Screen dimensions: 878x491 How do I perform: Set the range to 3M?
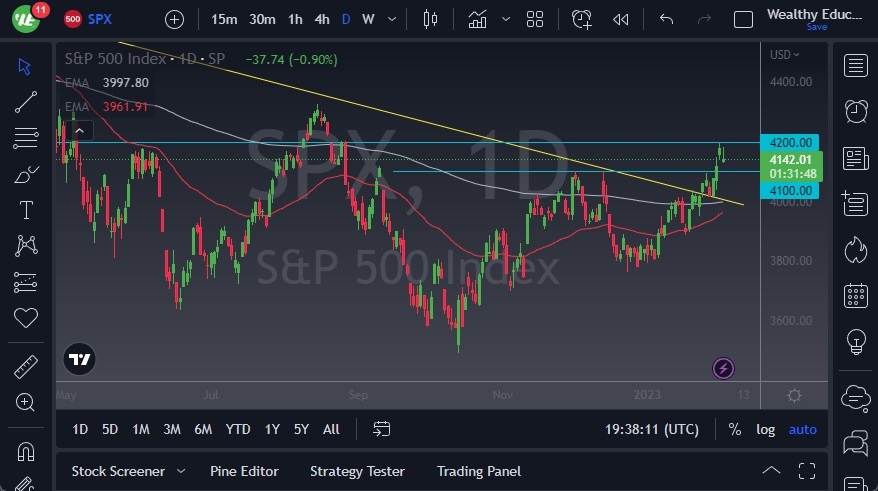[x=172, y=429]
